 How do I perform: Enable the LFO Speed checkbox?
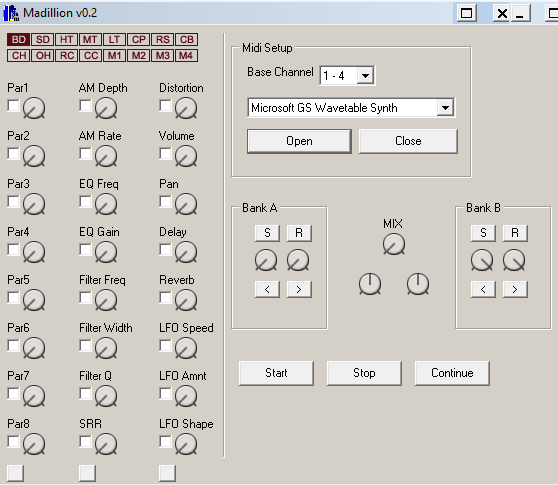click(165, 346)
